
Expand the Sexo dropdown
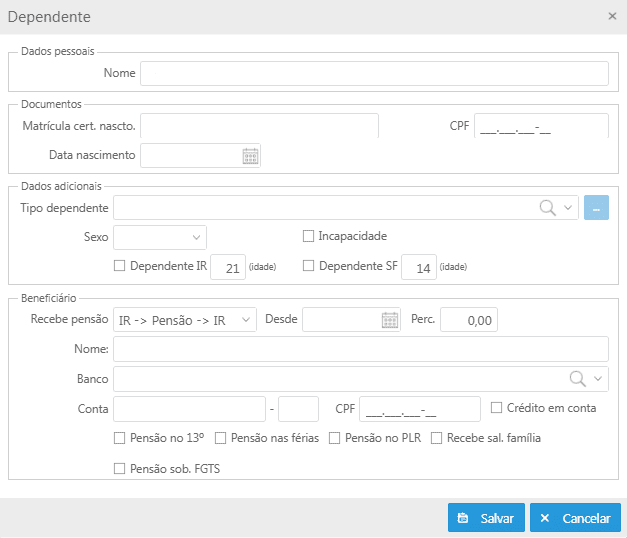(x=160, y=237)
